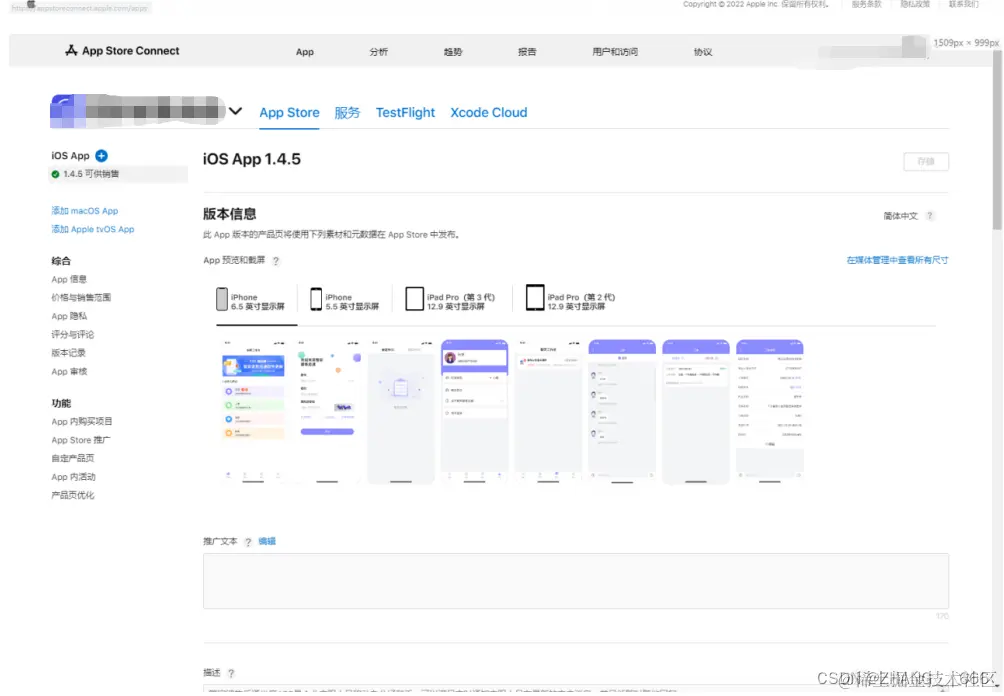The height and width of the screenshot is (696, 1004).
Task: Open the App top menu
Action: [305, 52]
